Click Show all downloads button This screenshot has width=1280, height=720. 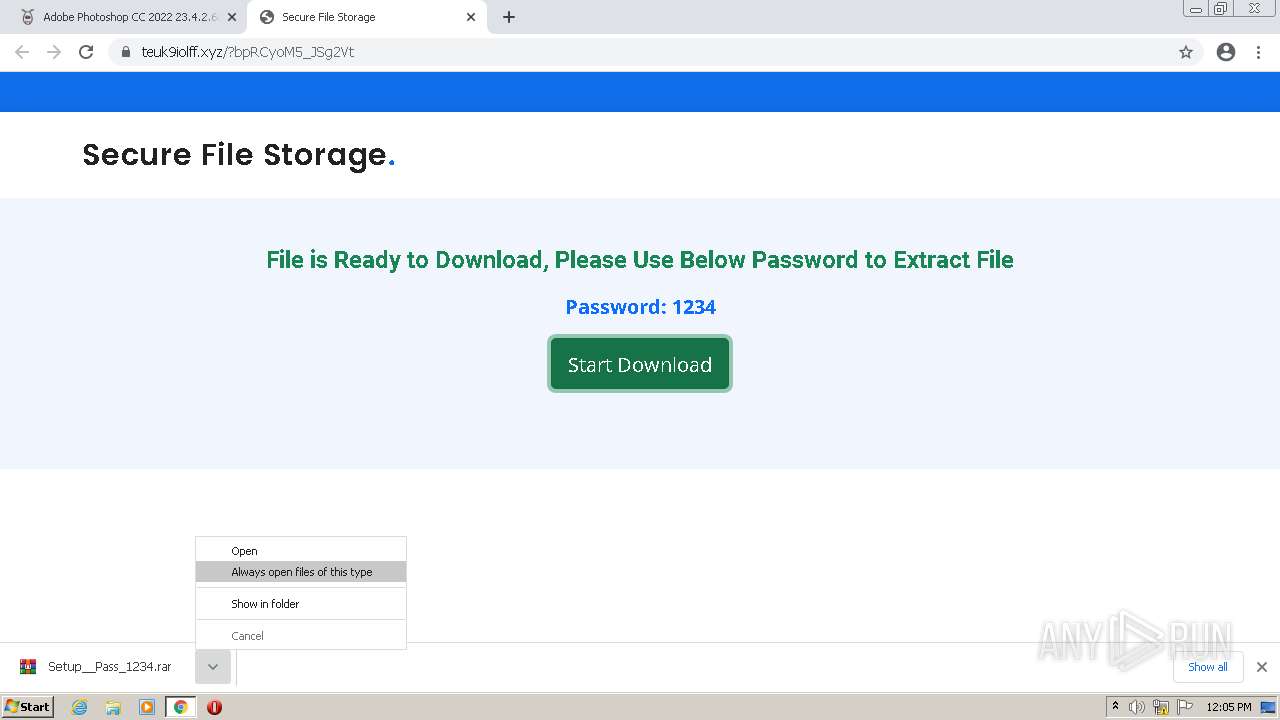(x=1208, y=667)
